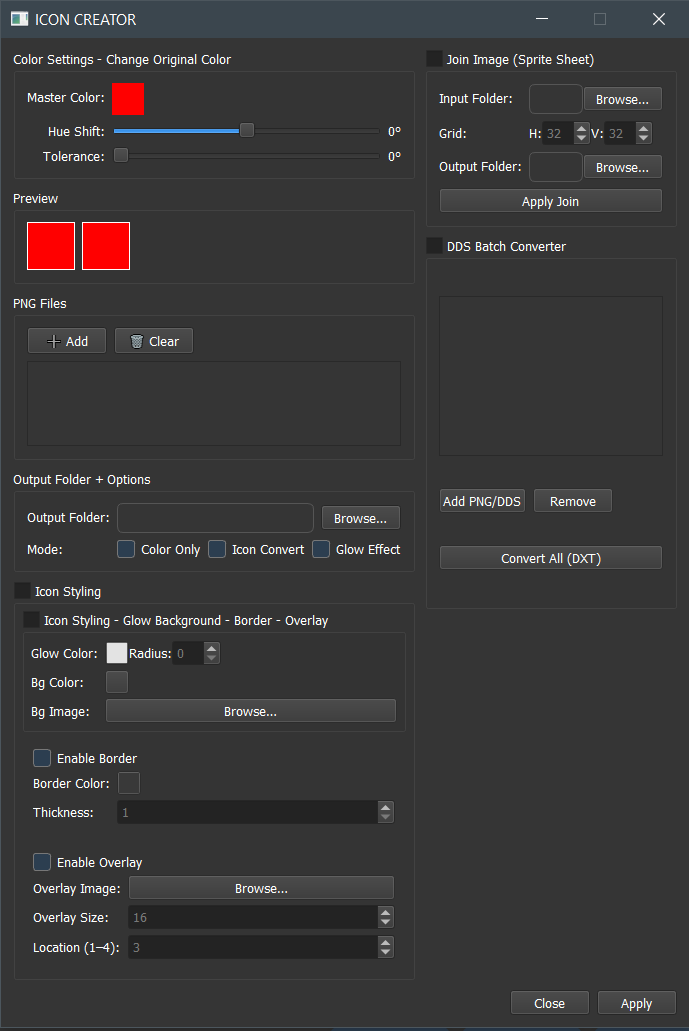689x1031 pixels.
Task: Click the Icon Creator app icon in title bar
Action: click(x=20, y=19)
